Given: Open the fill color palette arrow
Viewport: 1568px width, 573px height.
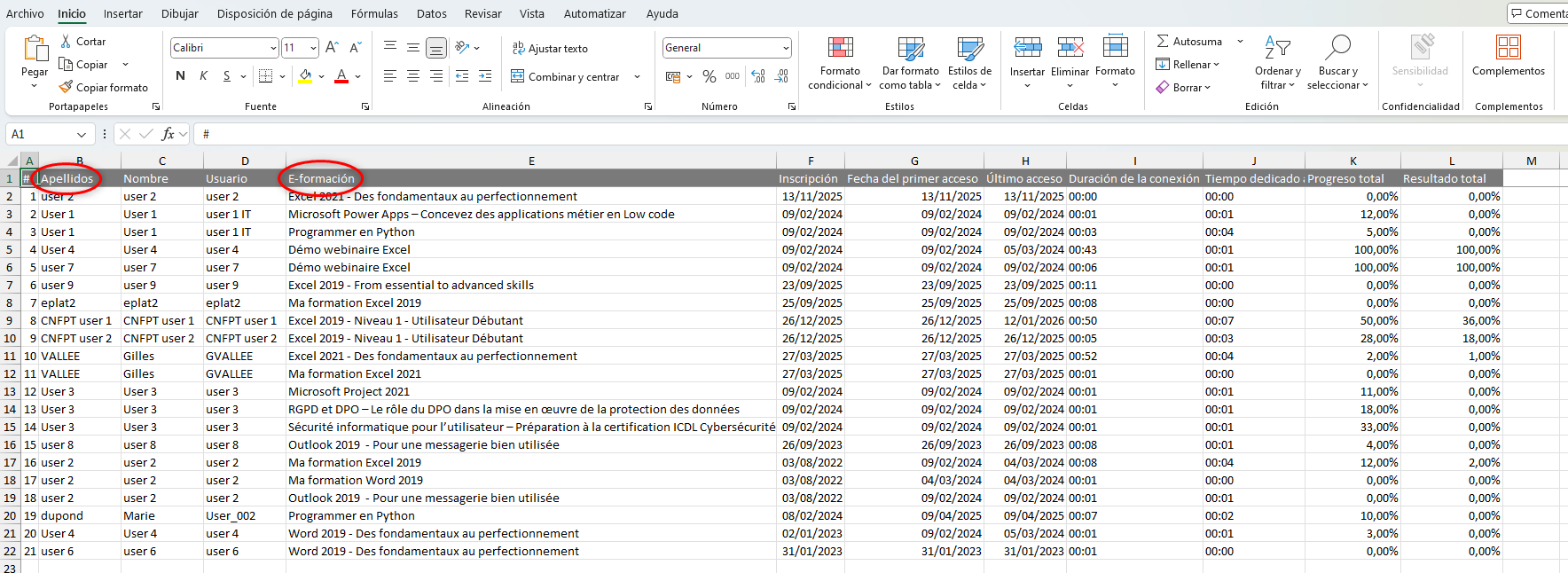Looking at the screenshot, I should tap(321, 77).
